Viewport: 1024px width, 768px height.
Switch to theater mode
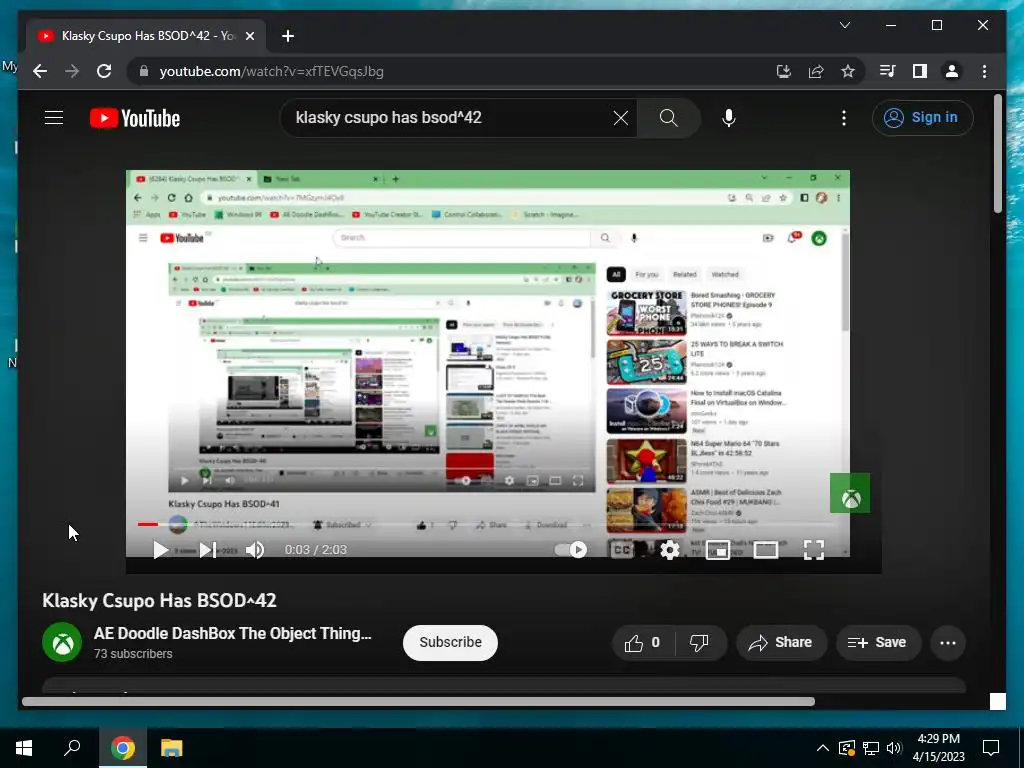(765, 550)
